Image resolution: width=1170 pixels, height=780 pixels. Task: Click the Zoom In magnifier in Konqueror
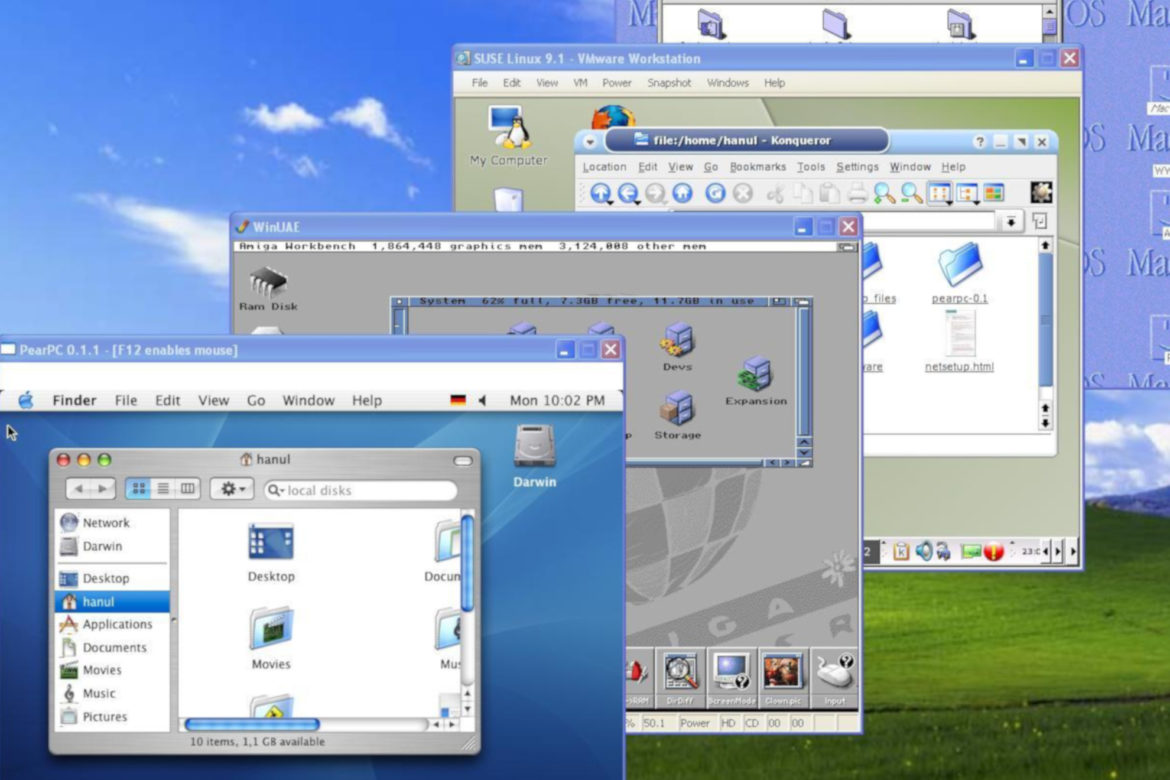[x=884, y=193]
